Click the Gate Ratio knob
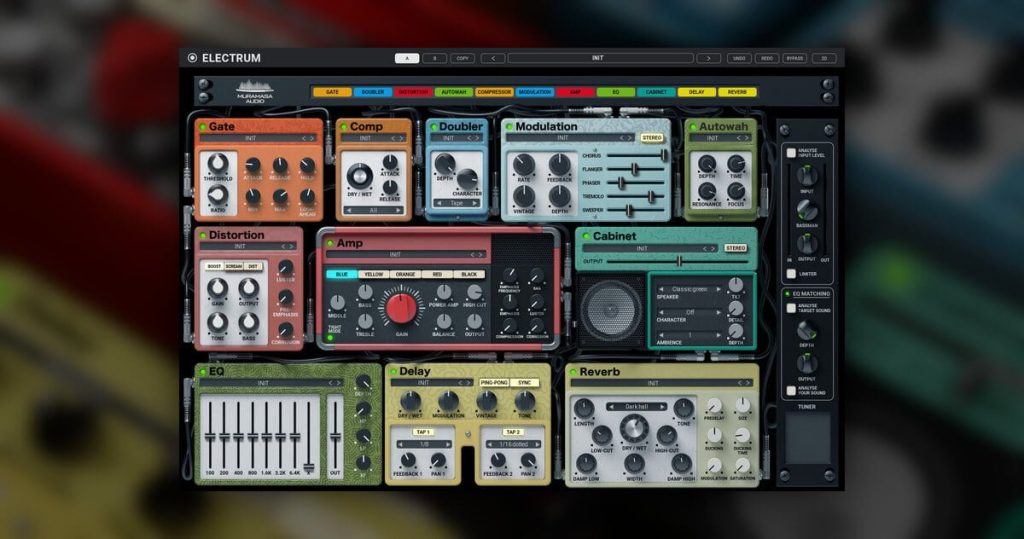This screenshot has height=539, width=1024. (217, 195)
